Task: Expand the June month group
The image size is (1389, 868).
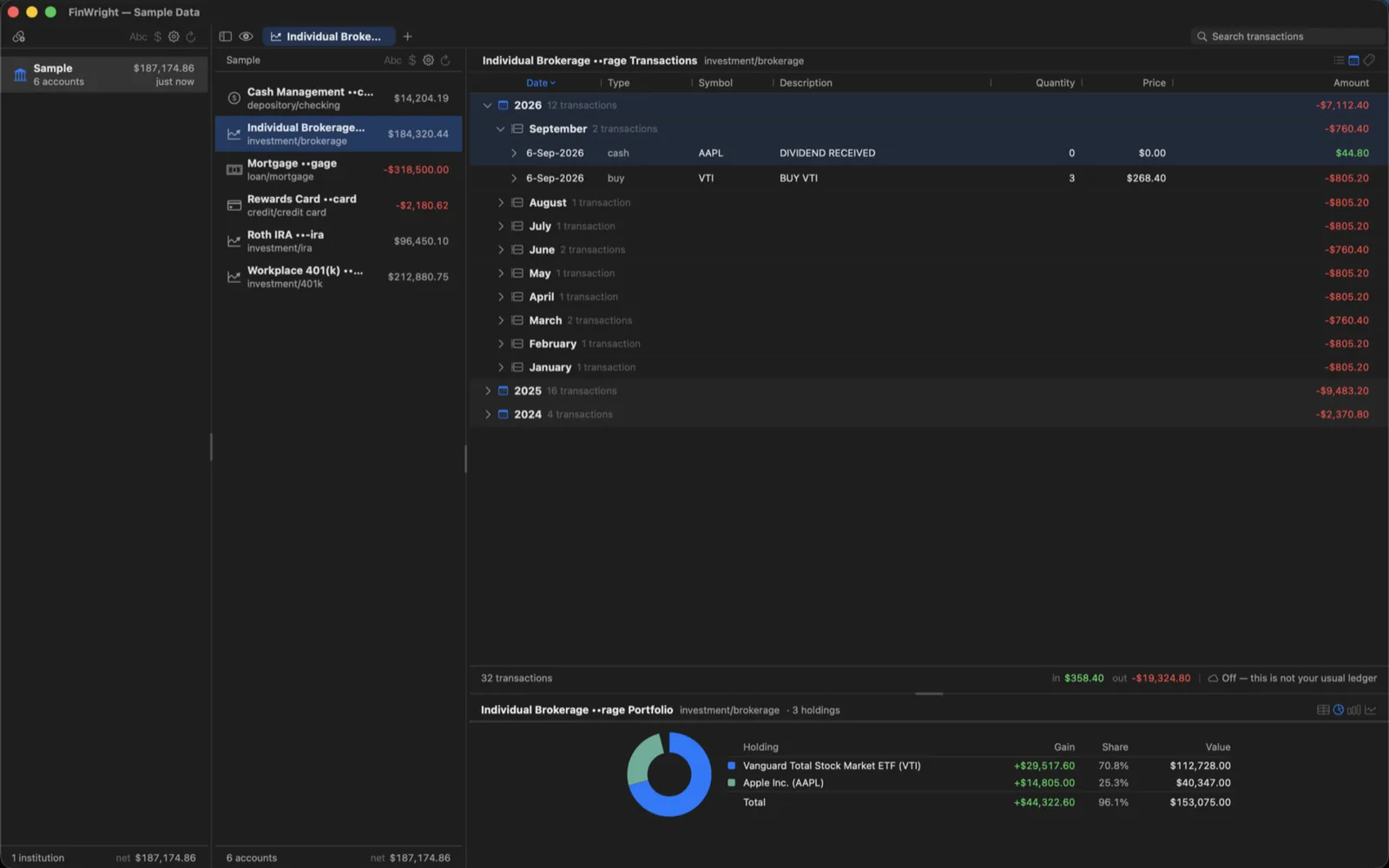Action: tap(500, 249)
